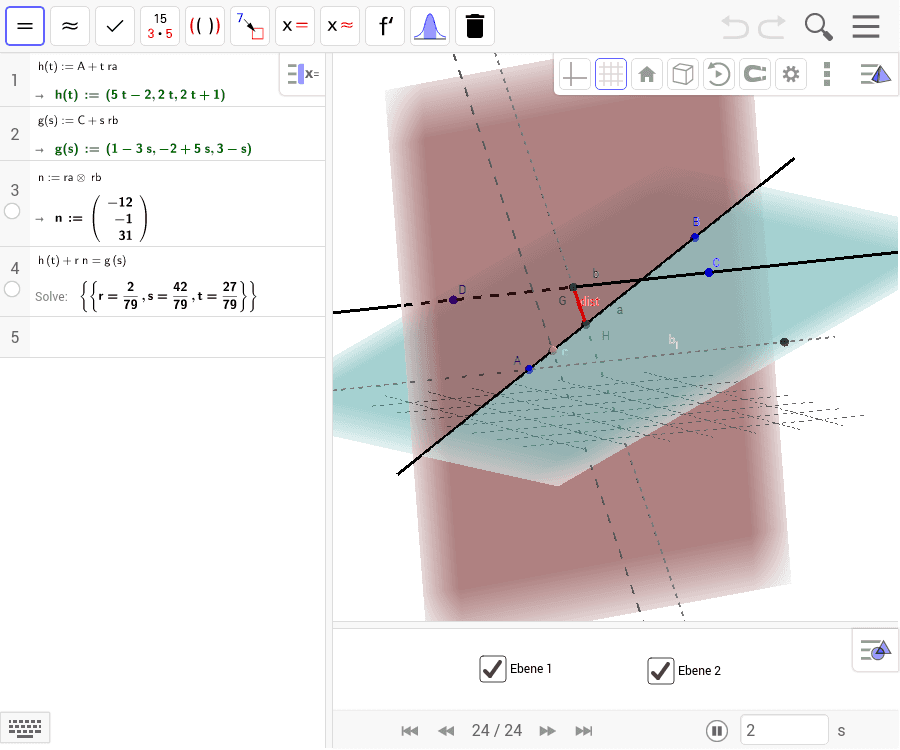Click input n := ra ⊗ rb
900x750 pixels.
coord(69,178)
